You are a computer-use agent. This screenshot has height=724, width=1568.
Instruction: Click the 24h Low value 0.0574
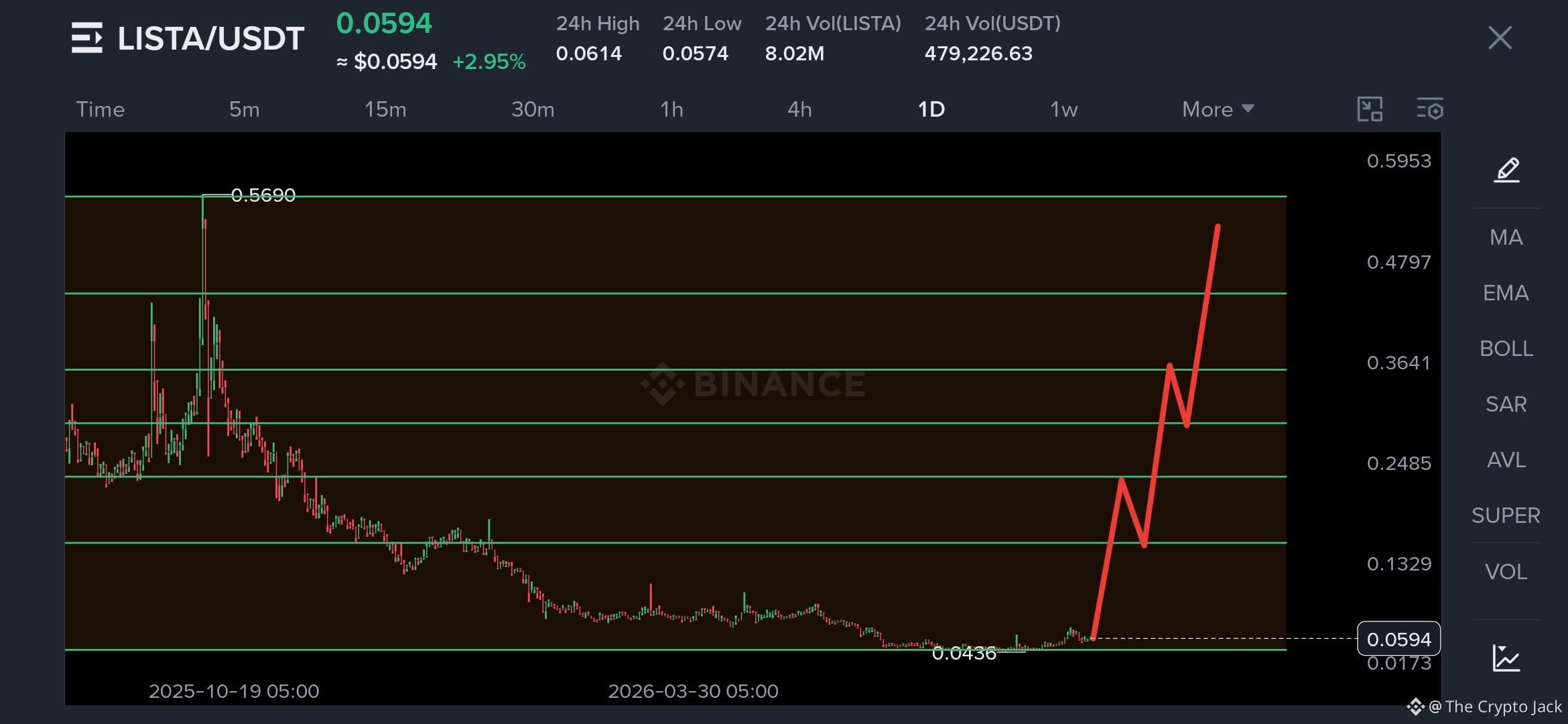(696, 54)
